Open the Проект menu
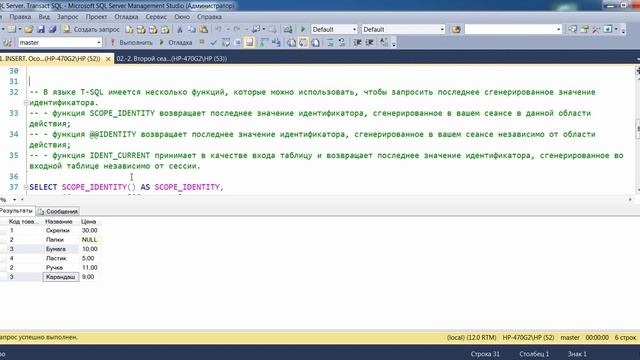Viewport: 640px width, 360px height. [x=96, y=17]
